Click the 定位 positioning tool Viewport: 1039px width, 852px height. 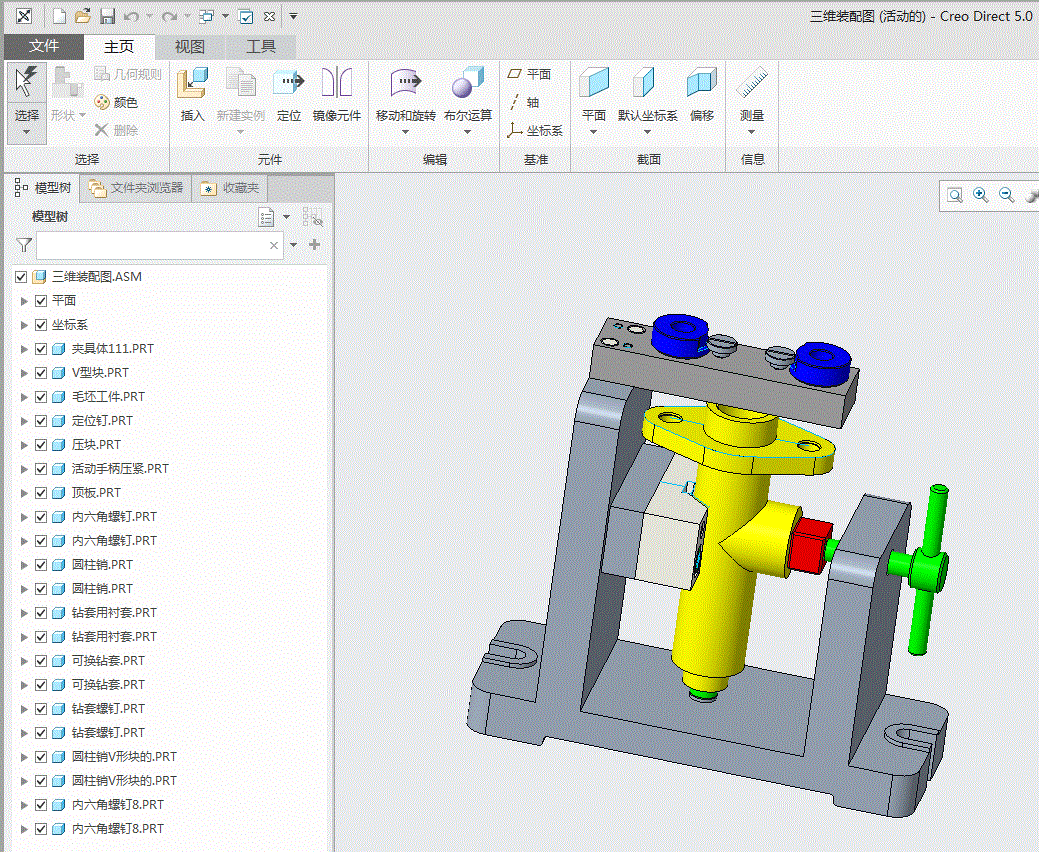(288, 94)
